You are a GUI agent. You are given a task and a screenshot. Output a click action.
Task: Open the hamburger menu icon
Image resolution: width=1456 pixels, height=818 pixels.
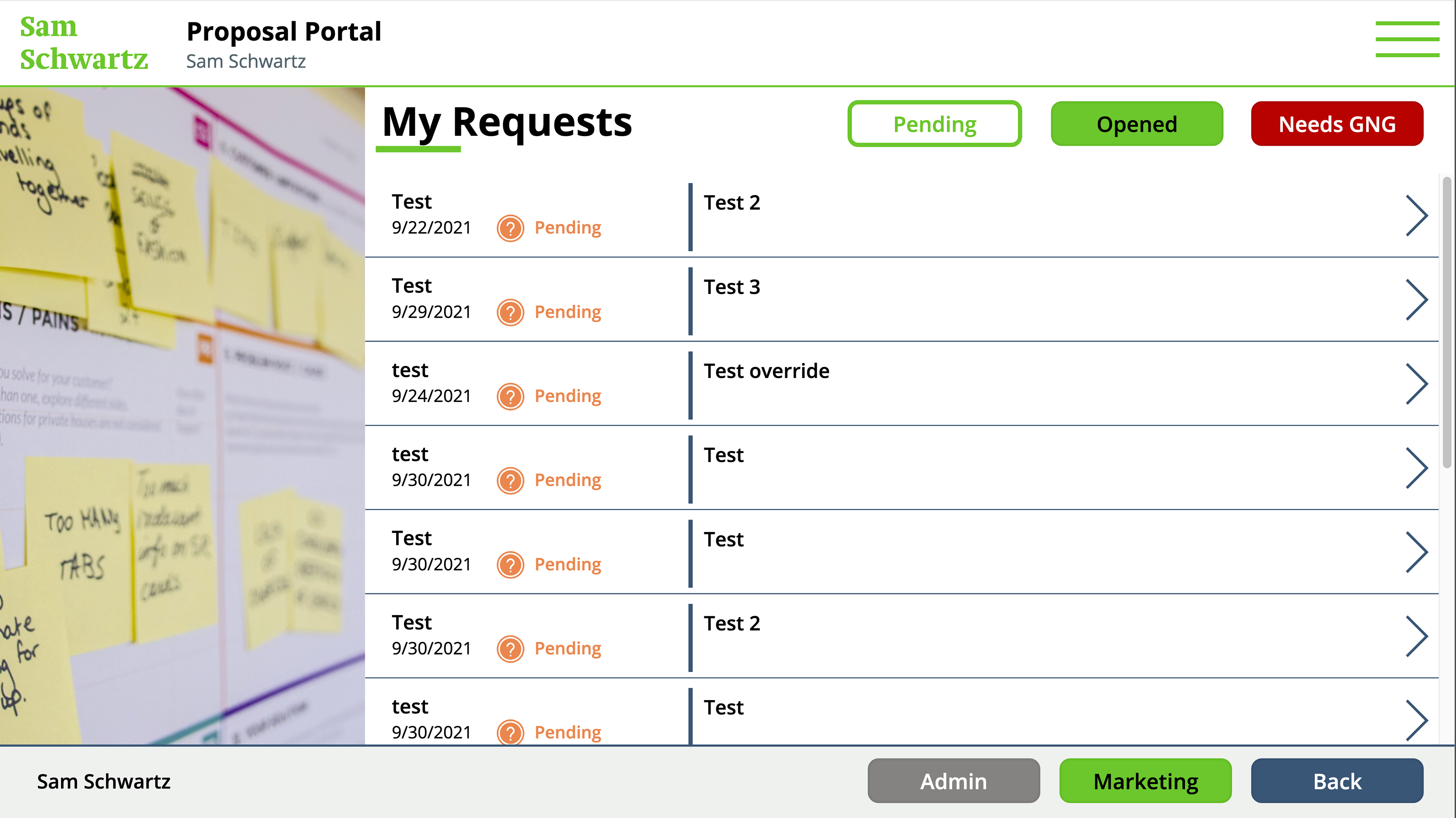tap(1407, 39)
